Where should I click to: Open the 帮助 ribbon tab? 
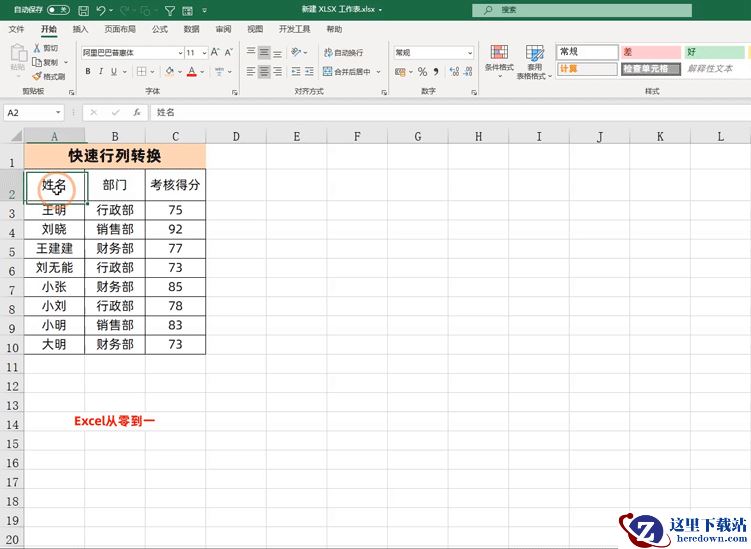[334, 29]
